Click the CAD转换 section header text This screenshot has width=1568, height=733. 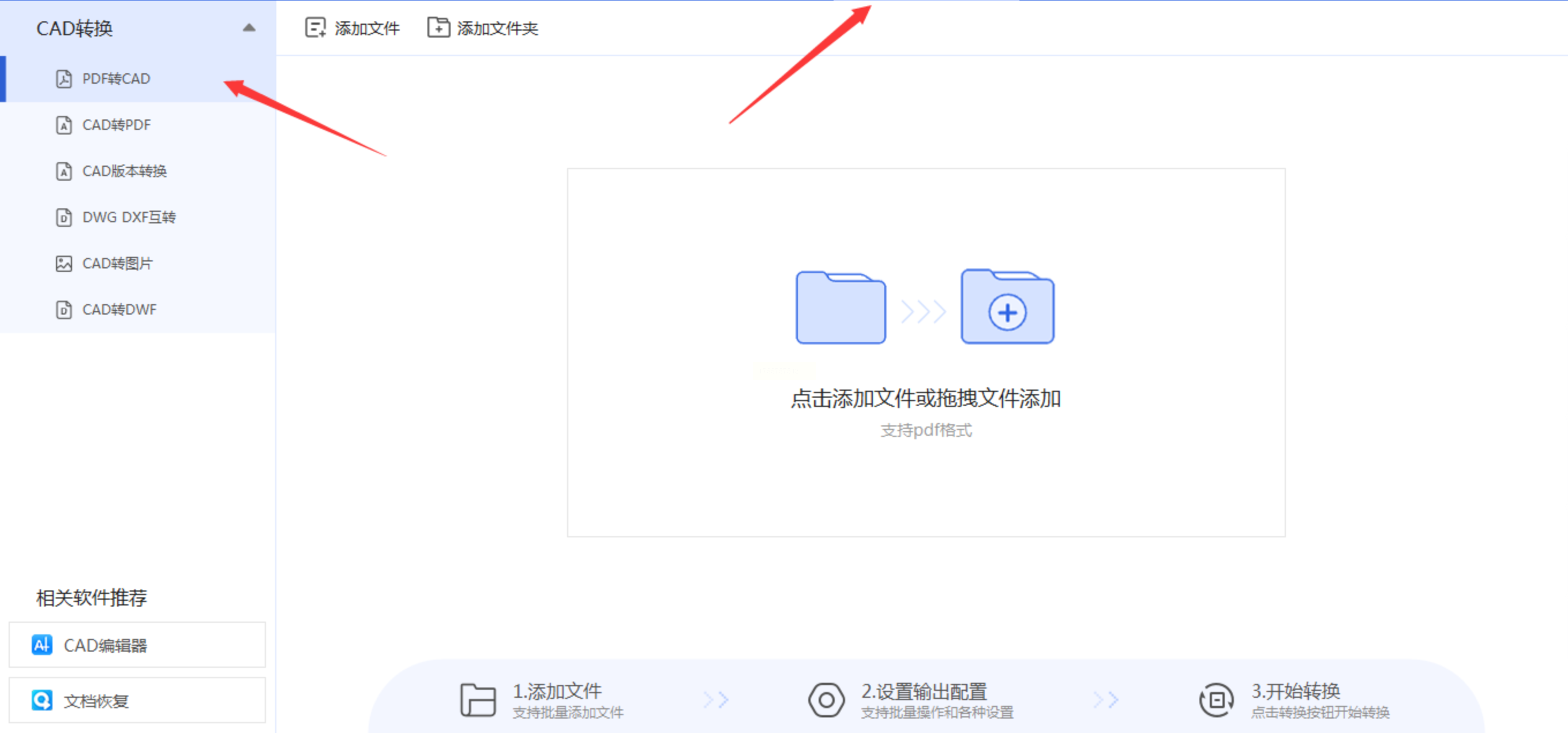(74, 29)
